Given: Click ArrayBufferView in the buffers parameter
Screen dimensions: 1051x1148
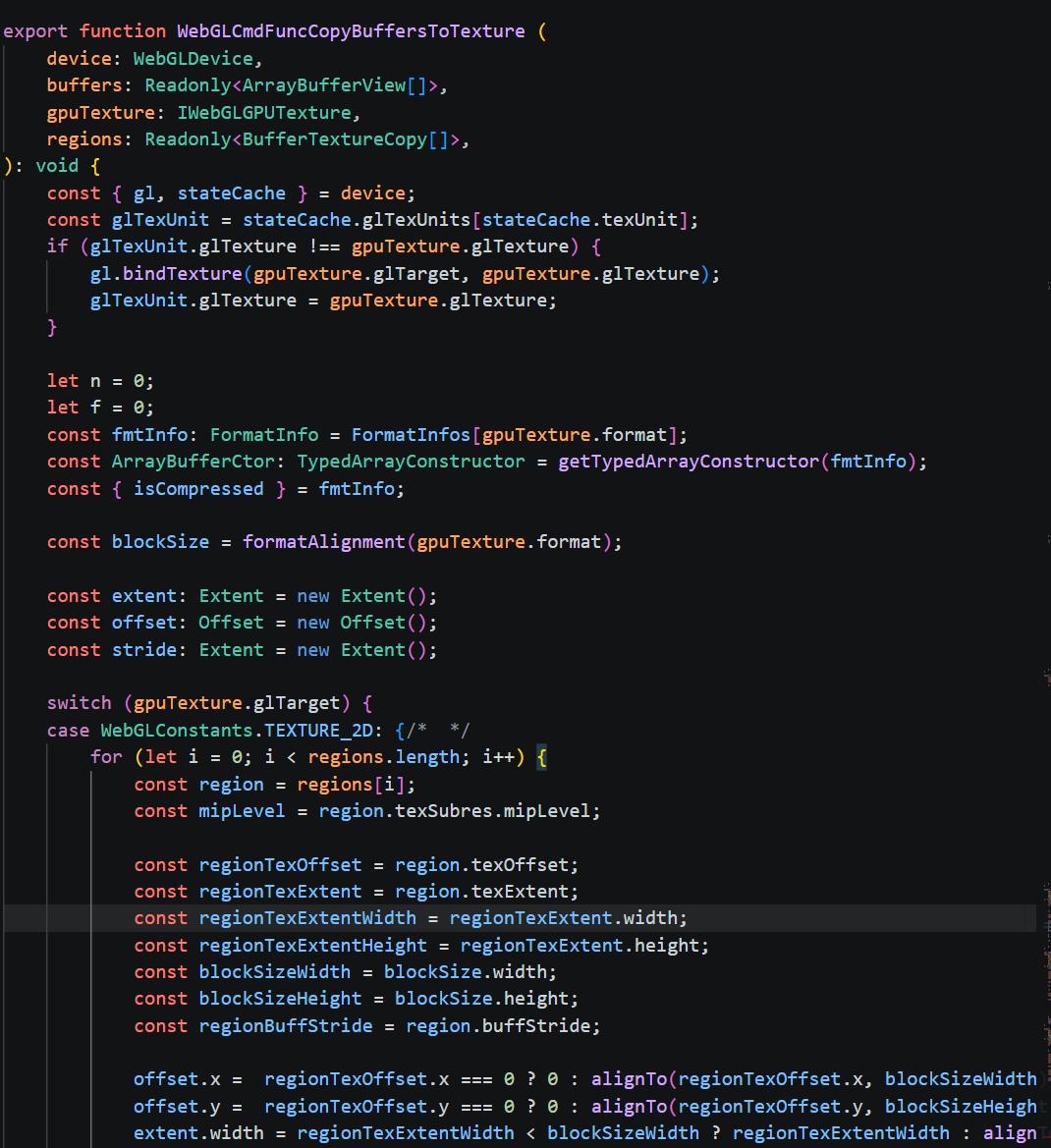Looking at the screenshot, I should (324, 85).
